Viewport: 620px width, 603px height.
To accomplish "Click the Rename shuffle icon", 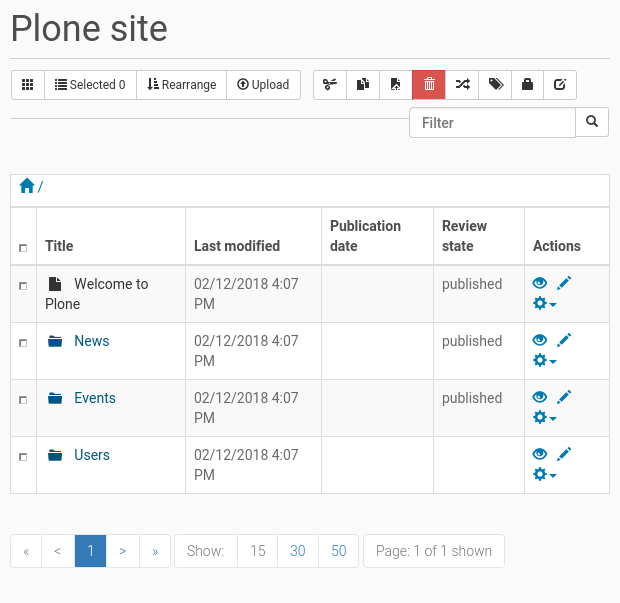I will point(462,85).
